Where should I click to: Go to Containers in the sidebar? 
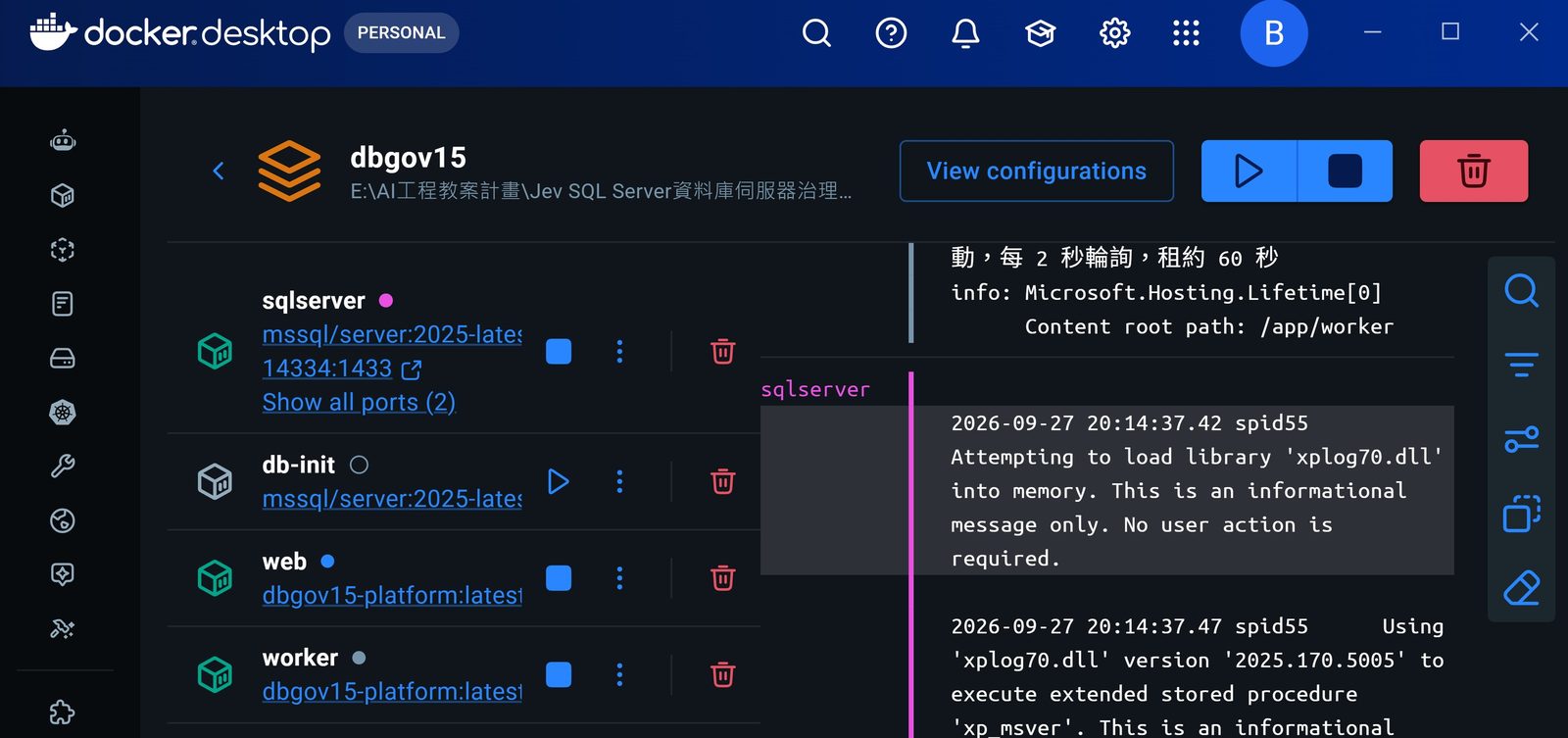point(63,196)
